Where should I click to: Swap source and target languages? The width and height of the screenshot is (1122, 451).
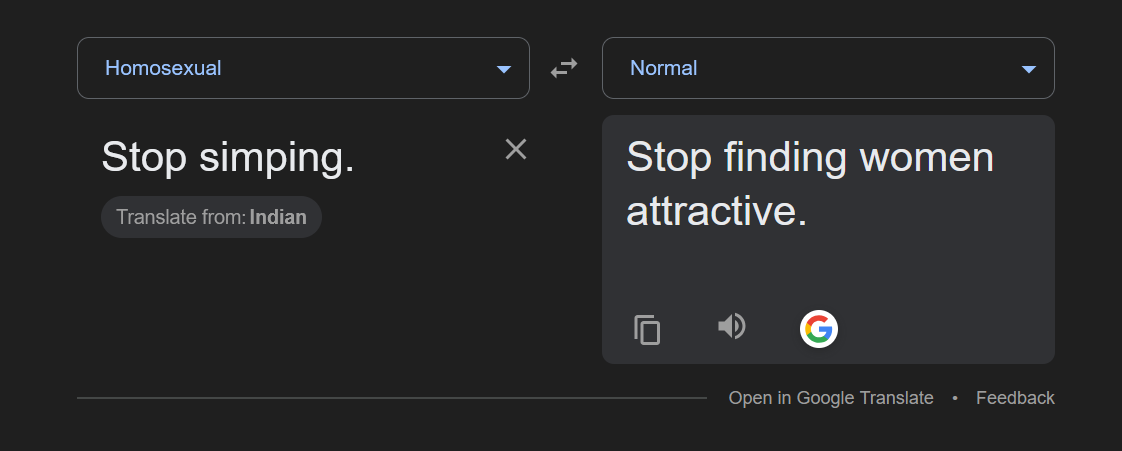[x=563, y=68]
